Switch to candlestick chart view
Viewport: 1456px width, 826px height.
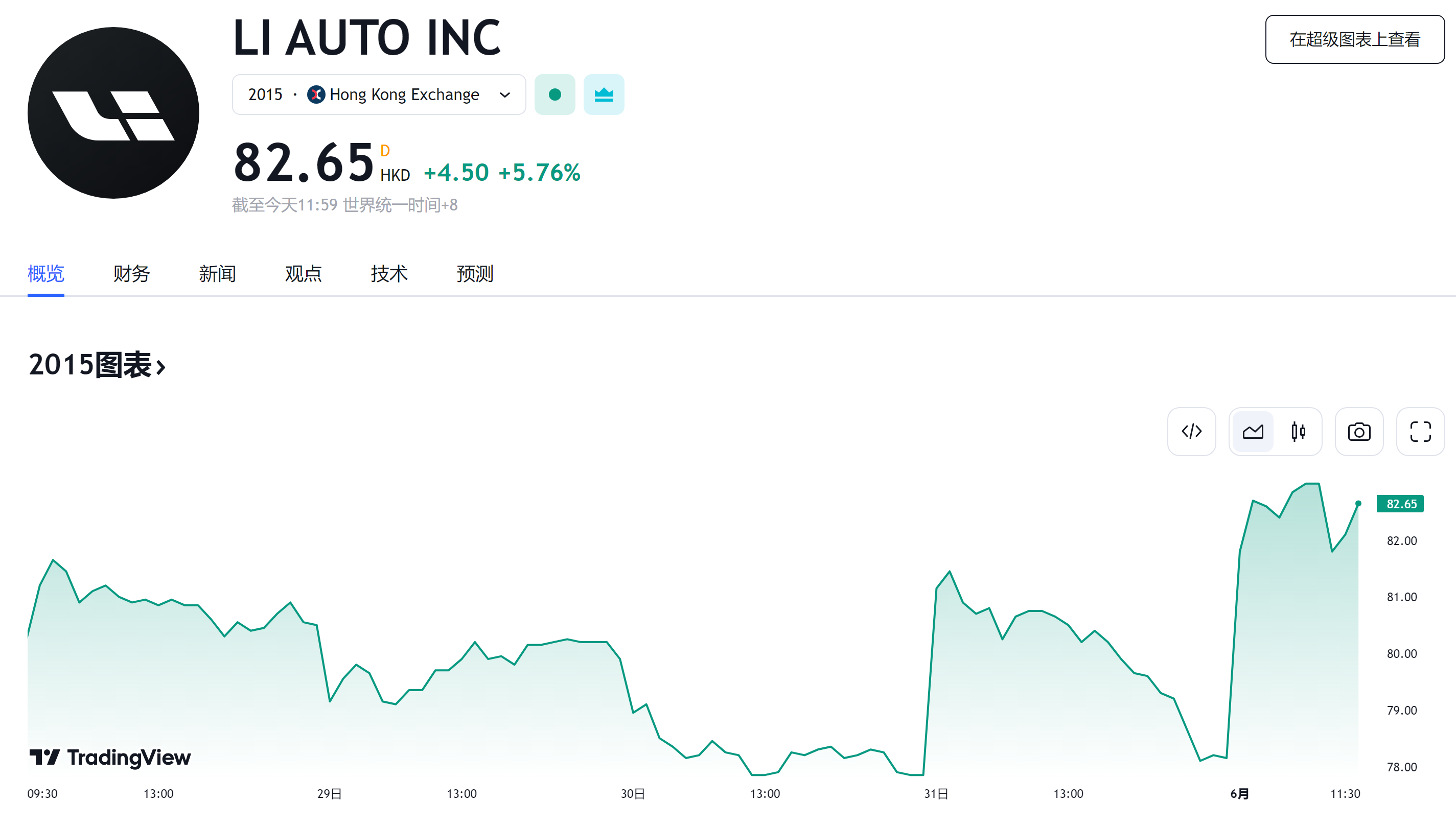pyautogui.click(x=1298, y=432)
